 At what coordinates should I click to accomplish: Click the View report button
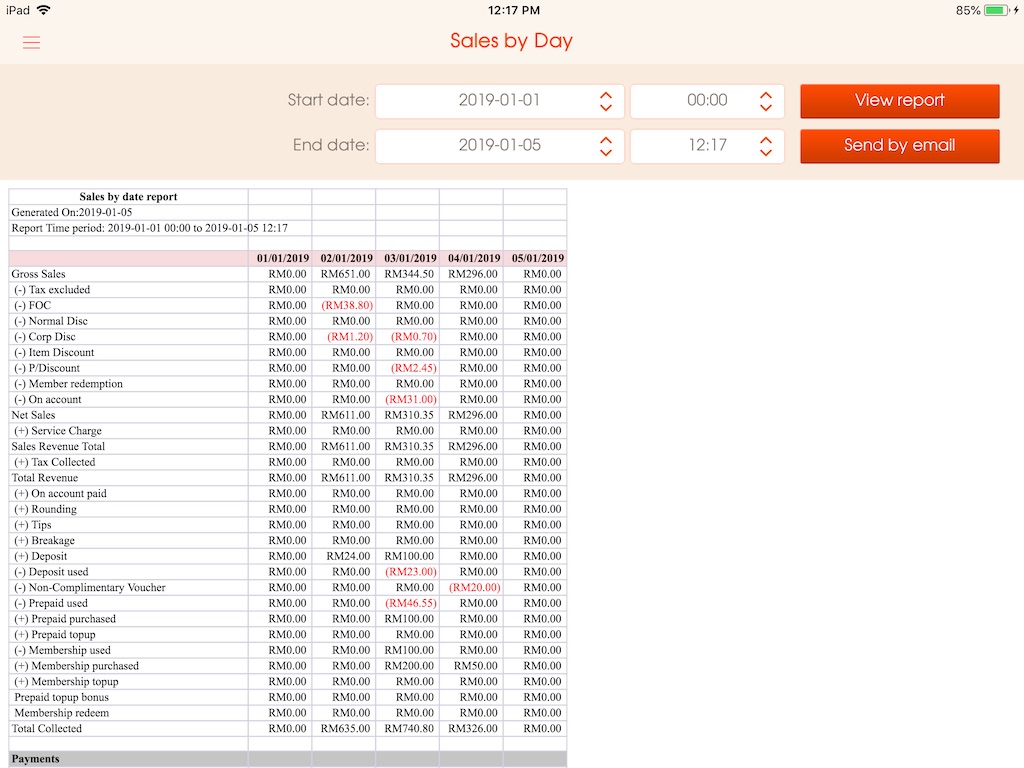pyautogui.click(x=899, y=101)
